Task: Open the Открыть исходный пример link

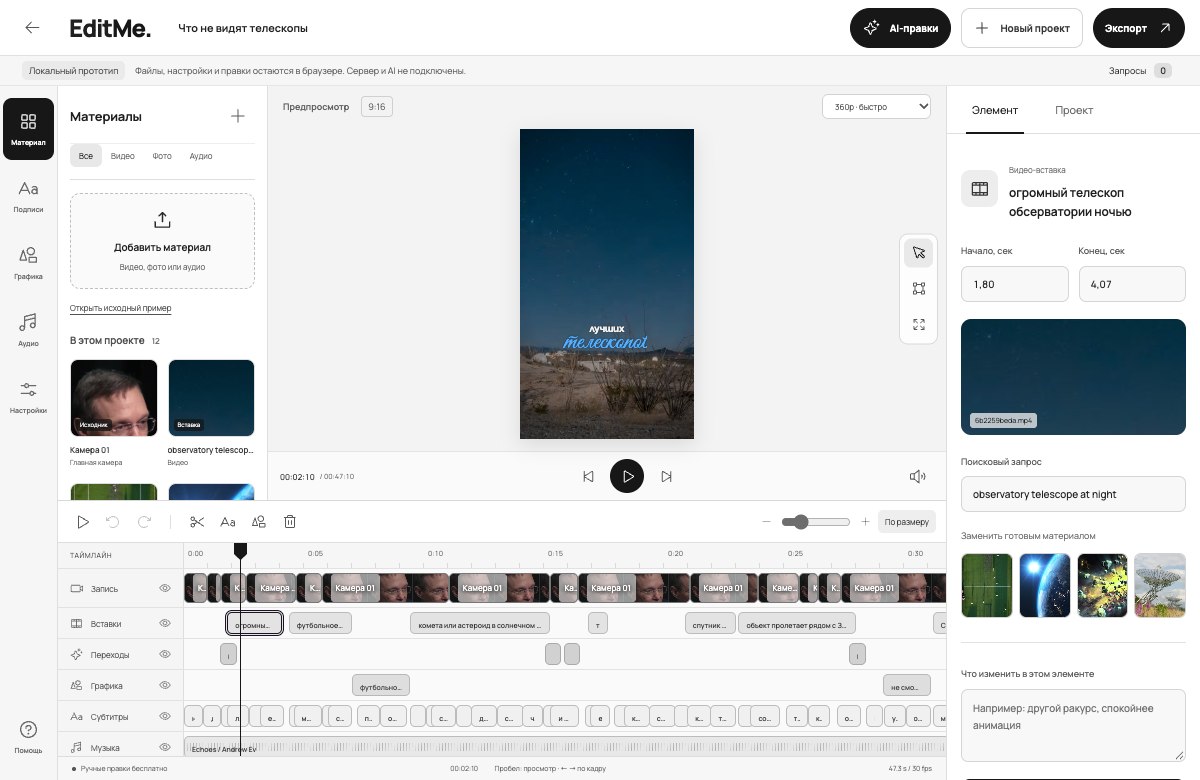Action: click(120, 308)
